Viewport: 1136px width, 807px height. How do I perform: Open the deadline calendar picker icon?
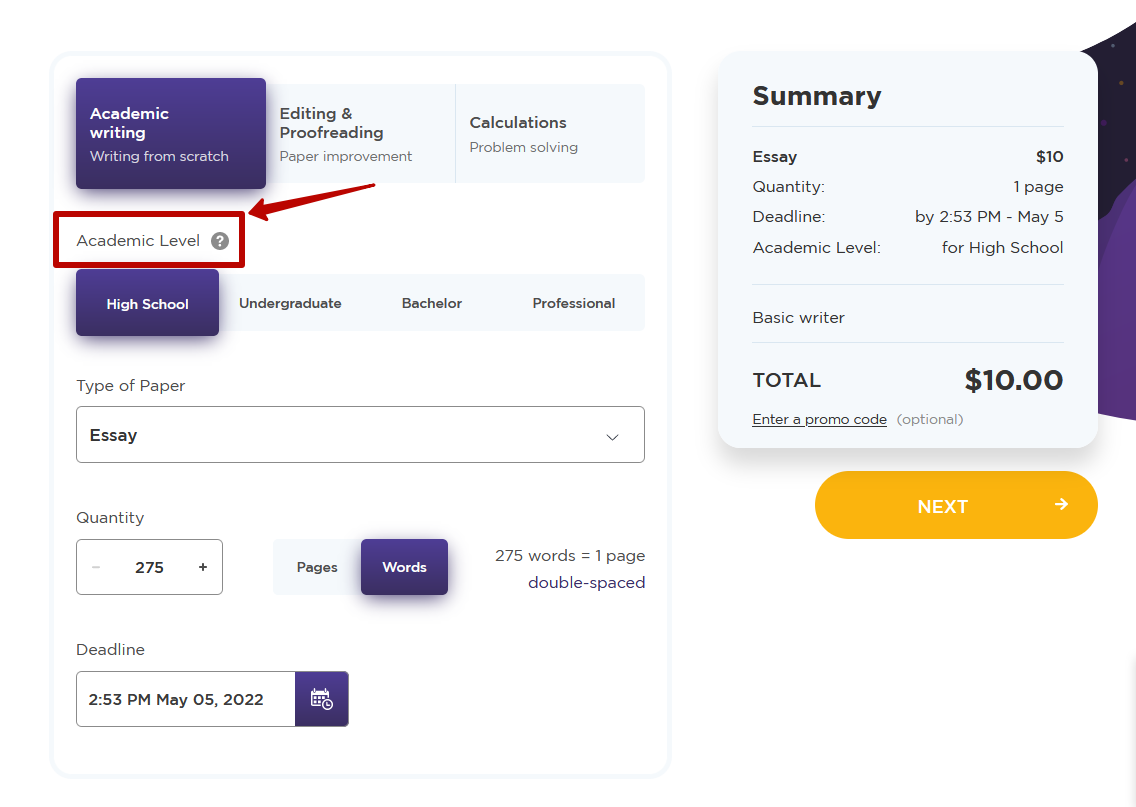[321, 699]
